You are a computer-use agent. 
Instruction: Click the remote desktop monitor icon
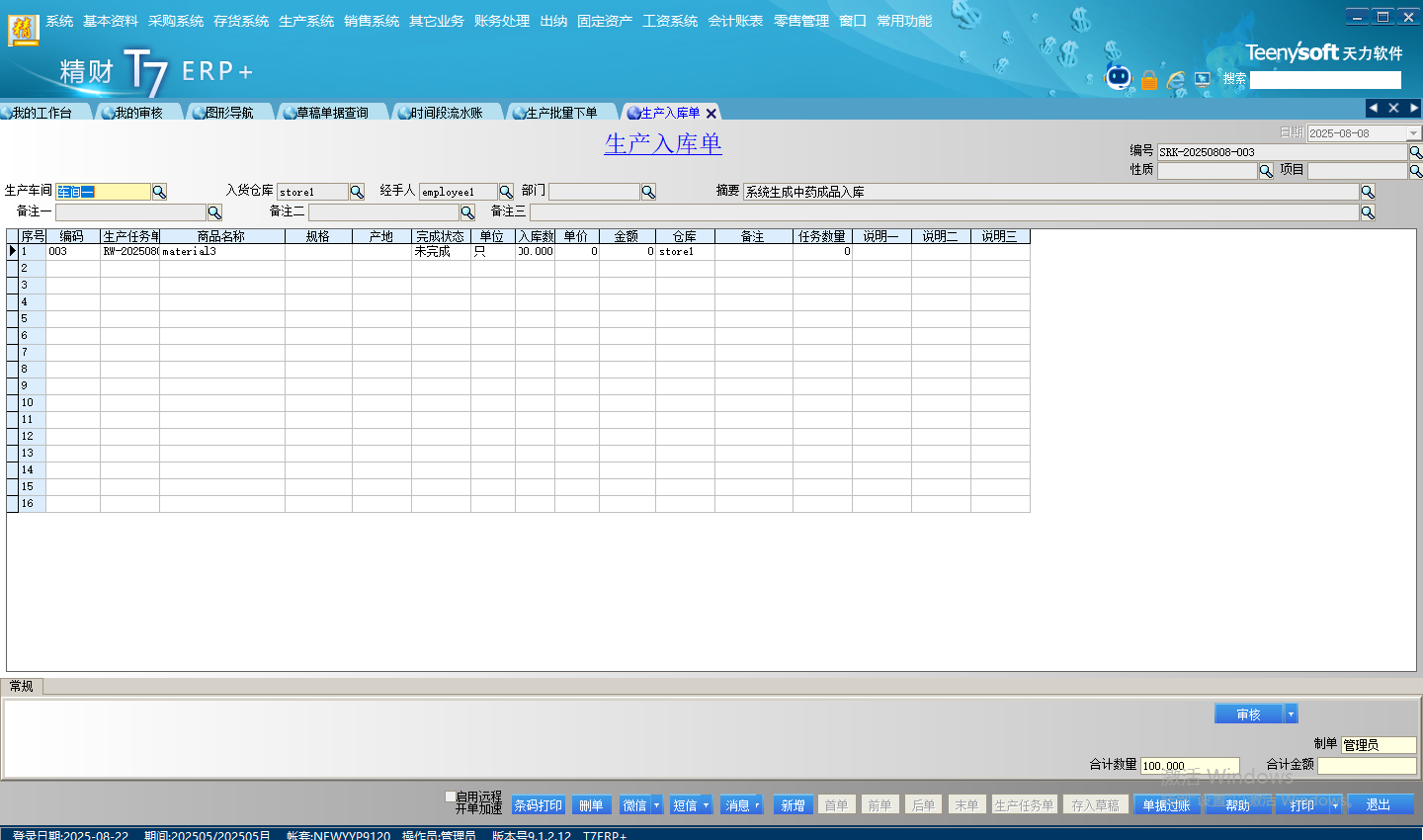click(x=1203, y=79)
